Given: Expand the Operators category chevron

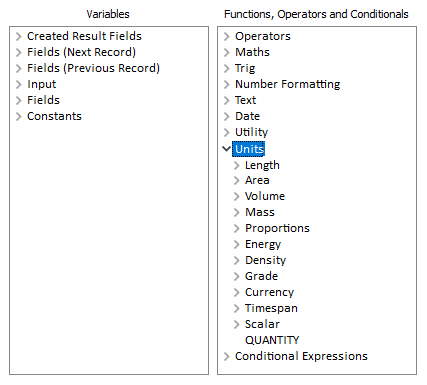Looking at the screenshot, I should pos(227,36).
